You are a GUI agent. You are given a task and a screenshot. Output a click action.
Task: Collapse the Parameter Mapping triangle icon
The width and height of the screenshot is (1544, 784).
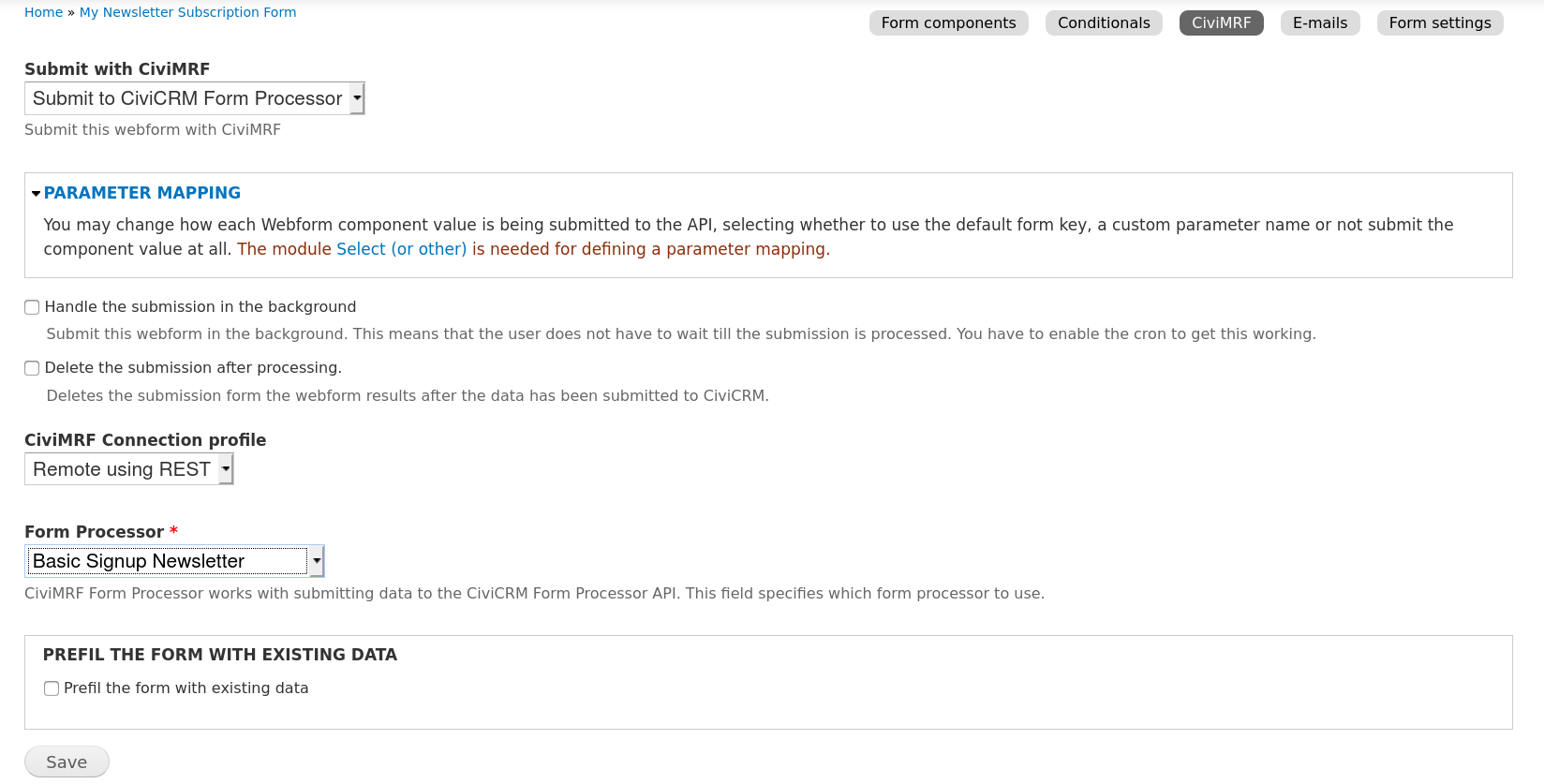[36, 194]
